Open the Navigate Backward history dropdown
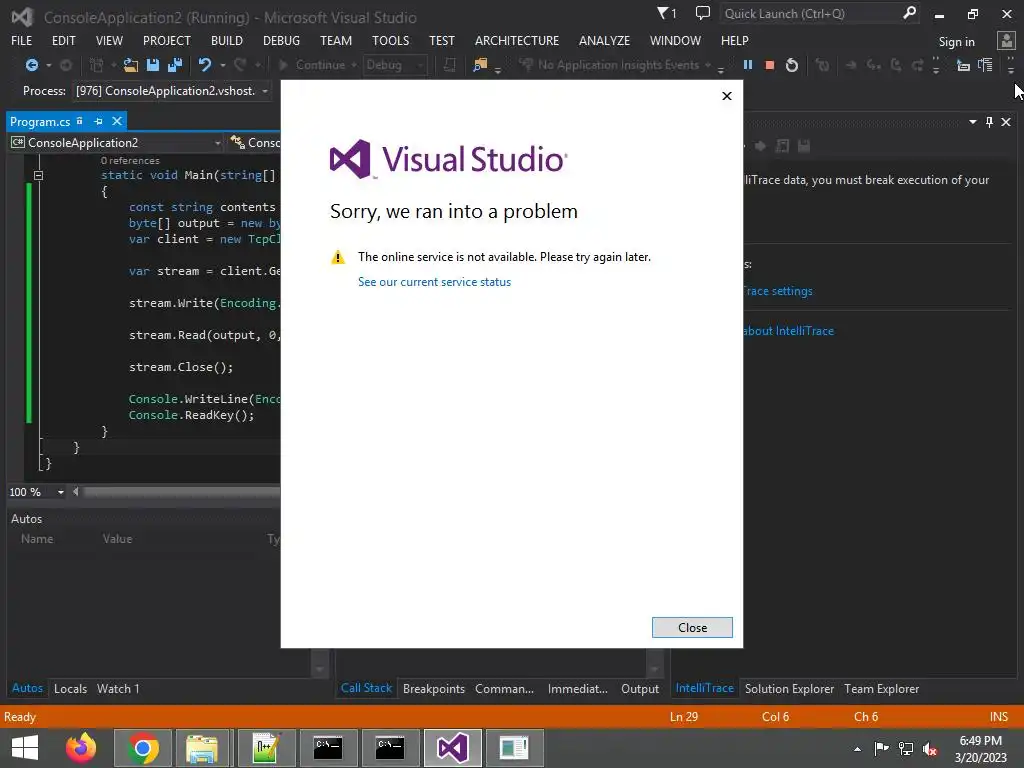Image resolution: width=1024 pixels, height=768 pixels. [x=48, y=65]
